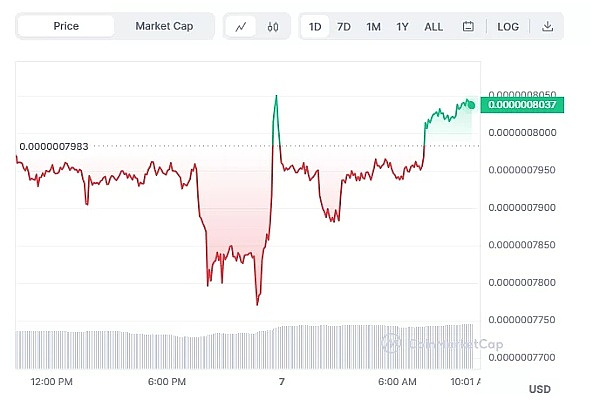The image size is (600, 413).
Task: Set the time range to 7D
Action: pos(344,27)
